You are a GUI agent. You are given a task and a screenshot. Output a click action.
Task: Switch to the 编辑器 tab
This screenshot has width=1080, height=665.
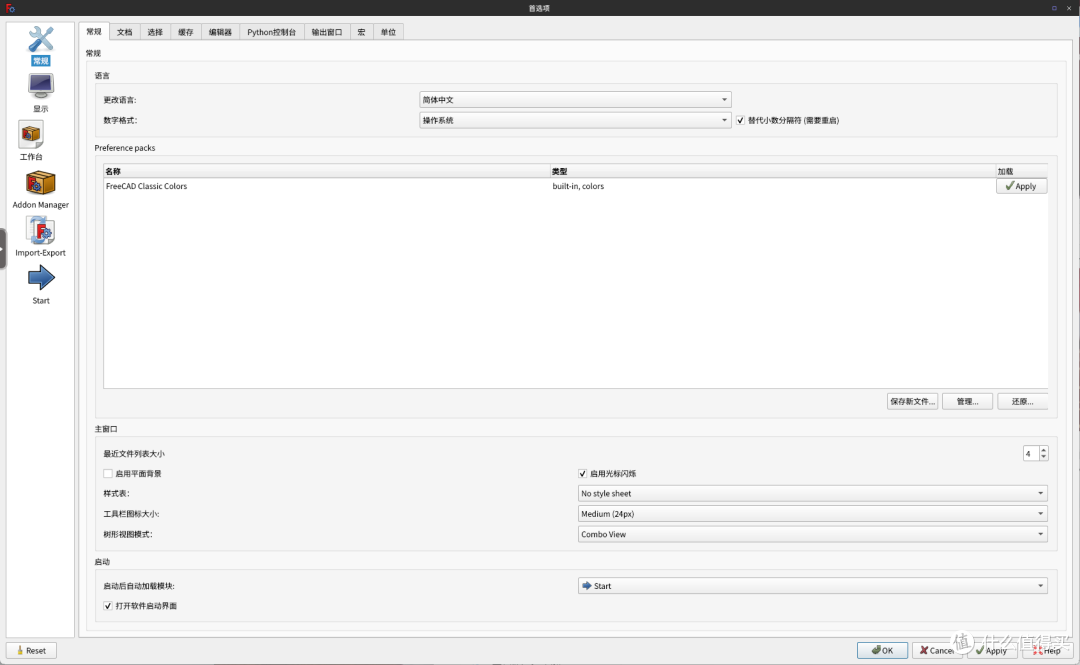tap(220, 32)
